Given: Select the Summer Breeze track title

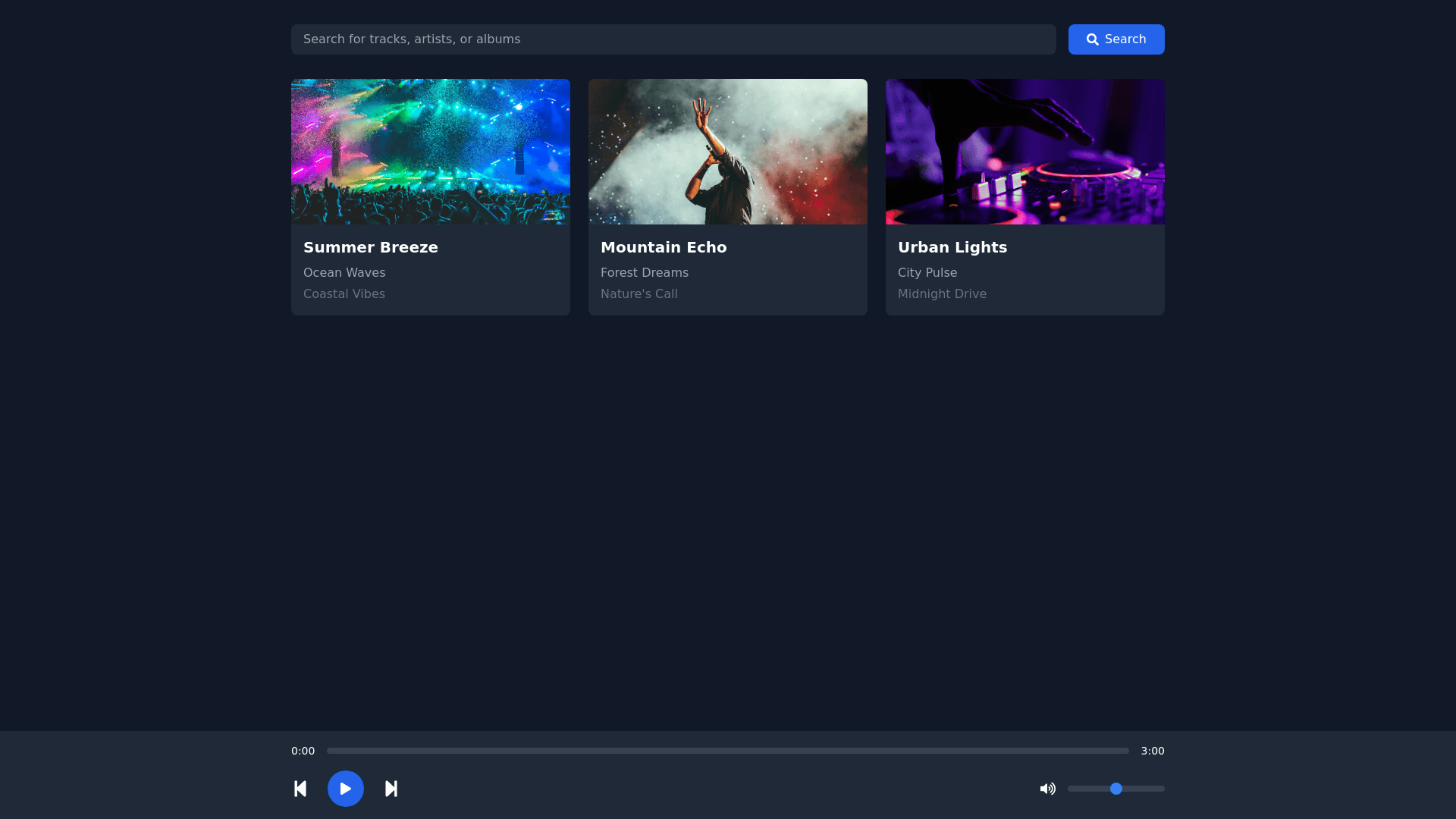Looking at the screenshot, I should [371, 247].
